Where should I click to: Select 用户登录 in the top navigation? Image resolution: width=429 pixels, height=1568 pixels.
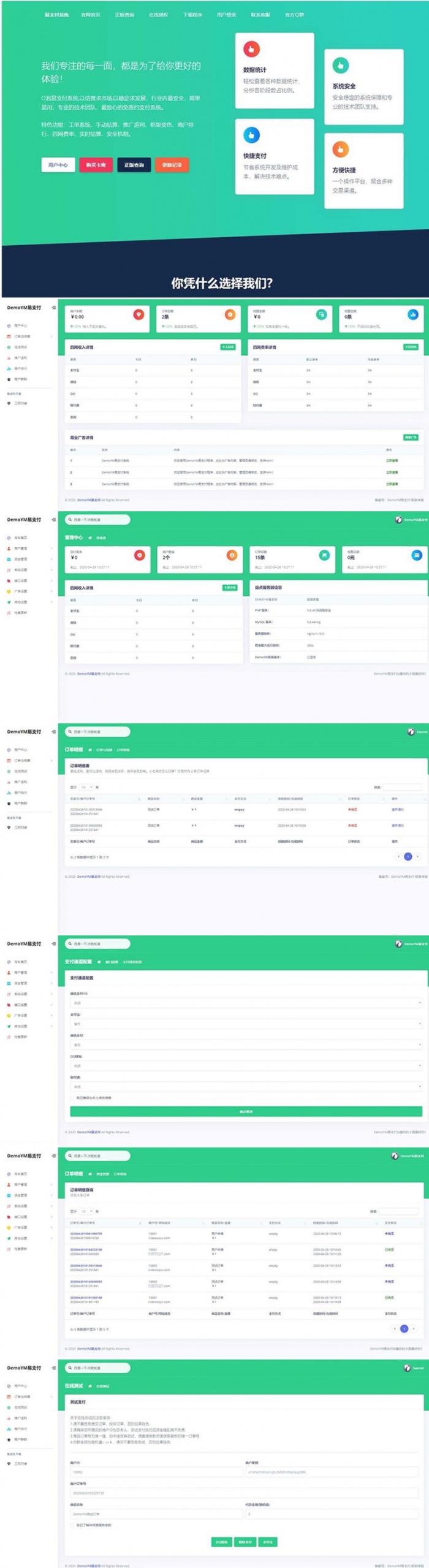(x=226, y=15)
